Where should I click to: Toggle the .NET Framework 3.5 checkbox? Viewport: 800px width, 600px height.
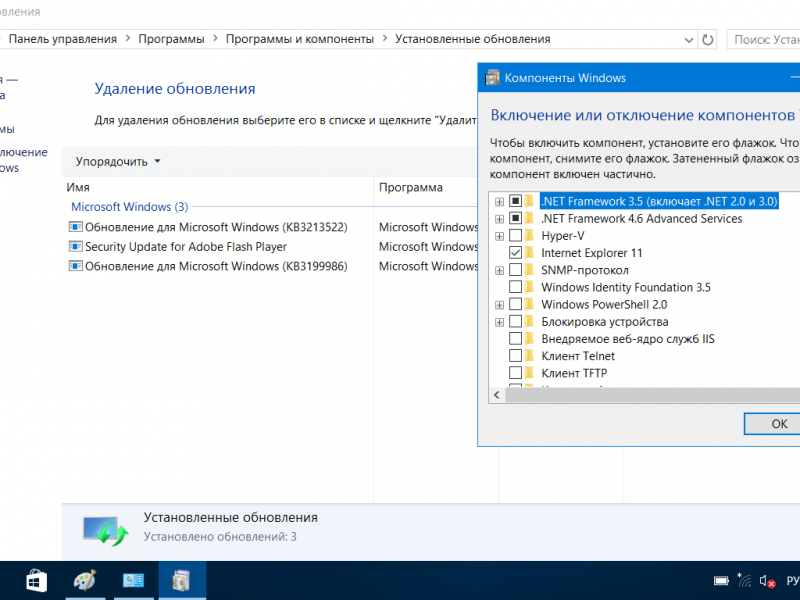coord(515,201)
